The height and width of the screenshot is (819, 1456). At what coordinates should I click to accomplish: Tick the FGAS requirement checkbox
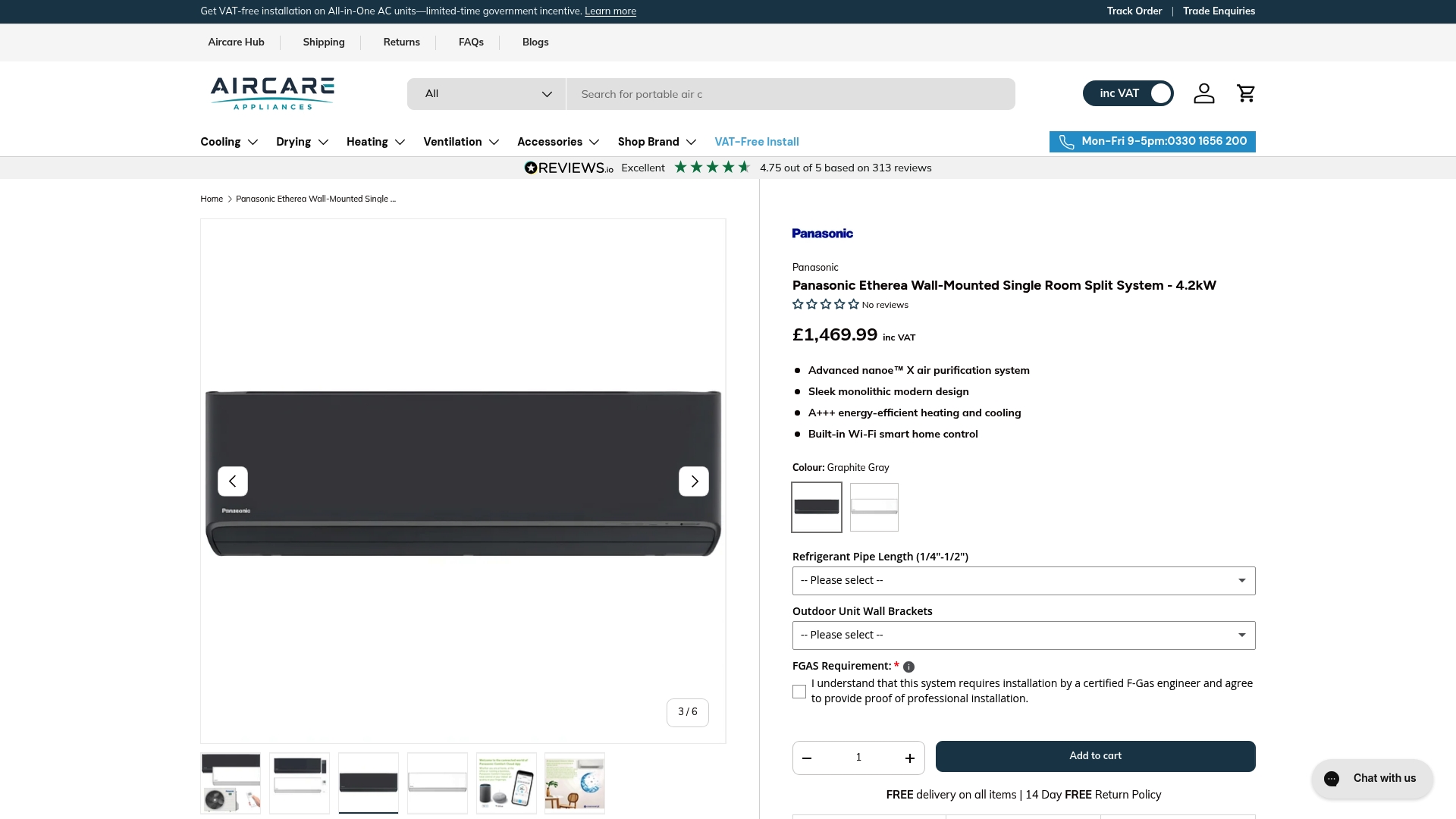799,692
